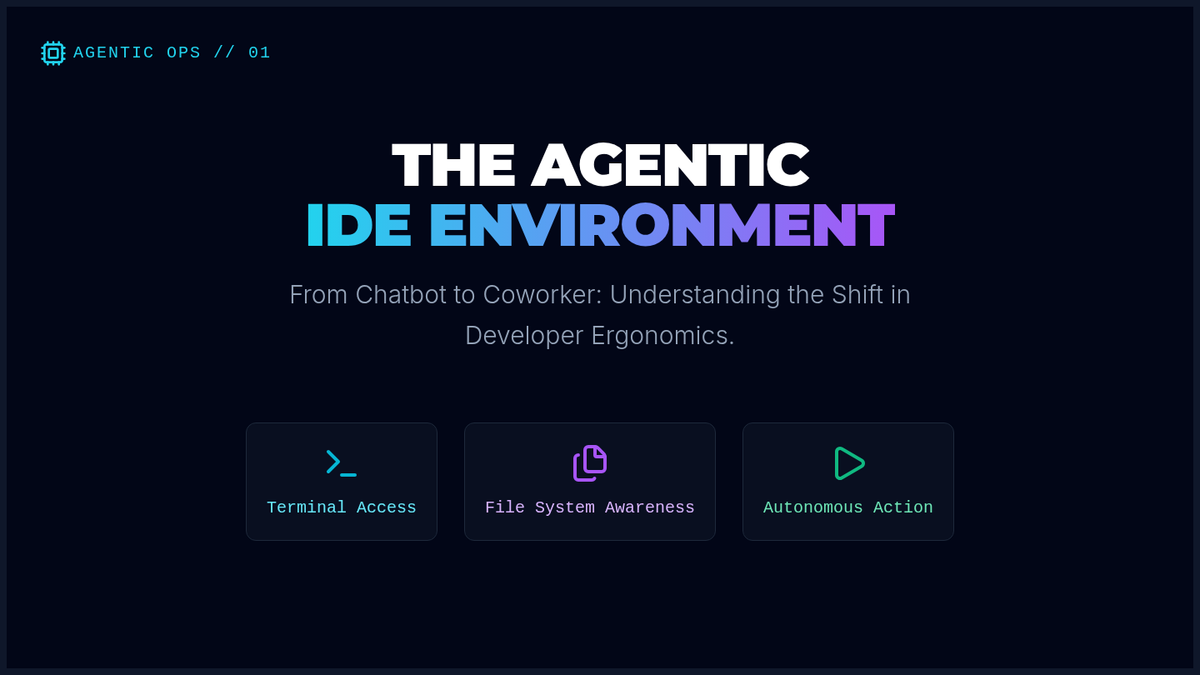Click the word 'Awareness' in the middle card

pos(650,508)
